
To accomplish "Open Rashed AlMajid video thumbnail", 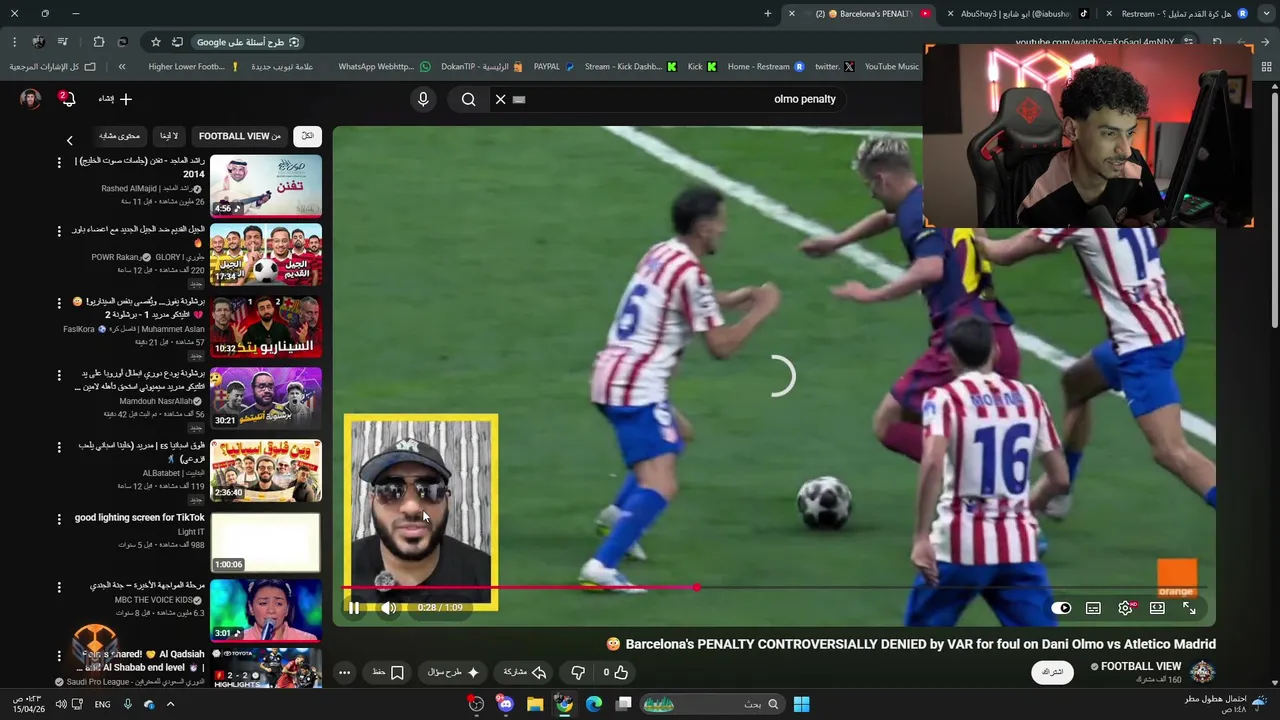I will pyautogui.click(x=266, y=186).
